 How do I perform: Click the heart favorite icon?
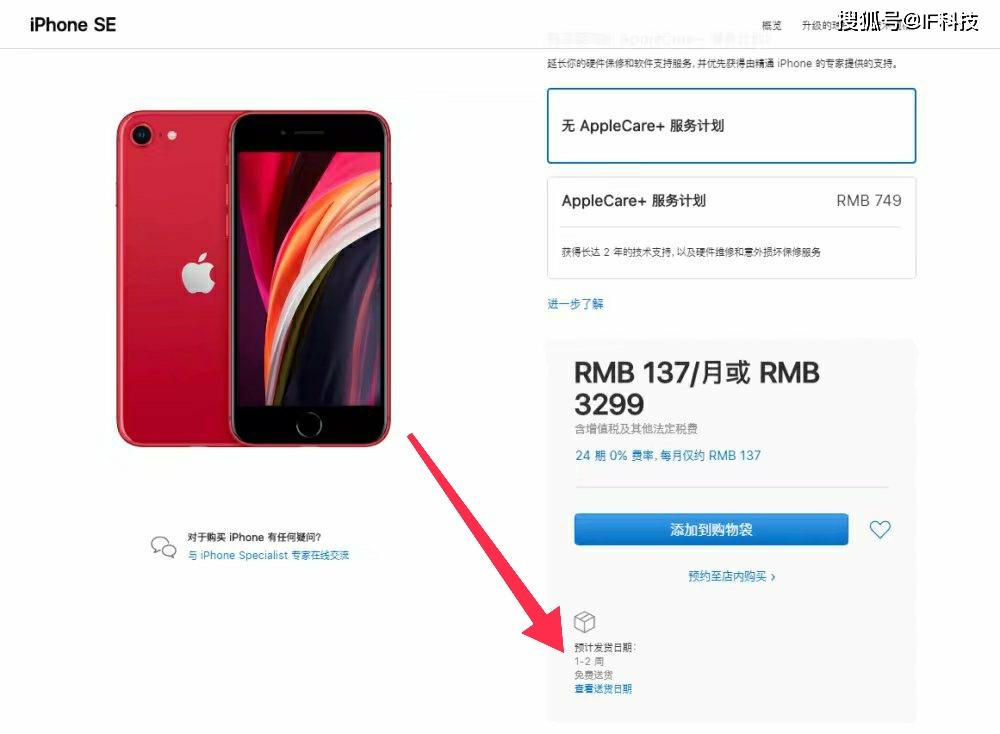coord(880,529)
